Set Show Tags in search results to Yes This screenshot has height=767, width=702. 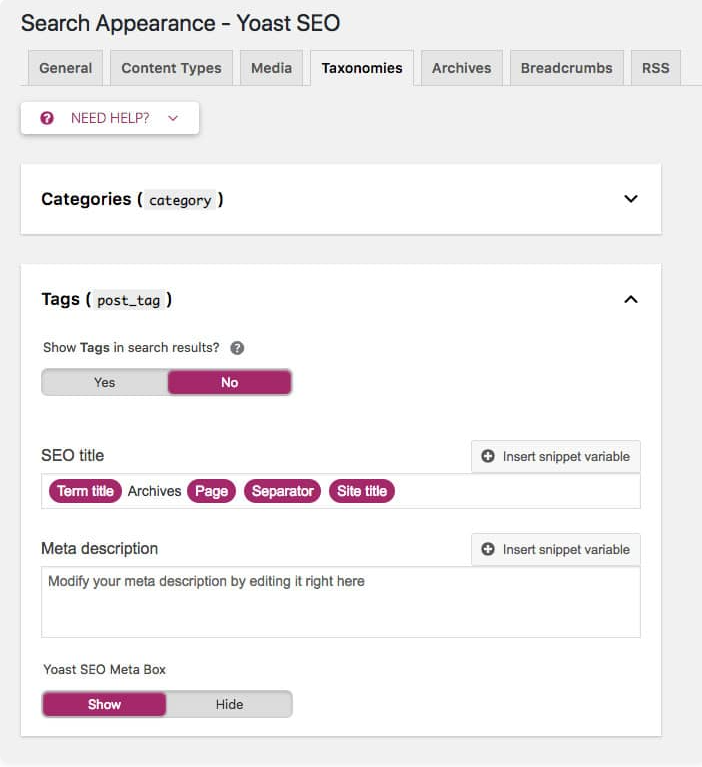[105, 382]
